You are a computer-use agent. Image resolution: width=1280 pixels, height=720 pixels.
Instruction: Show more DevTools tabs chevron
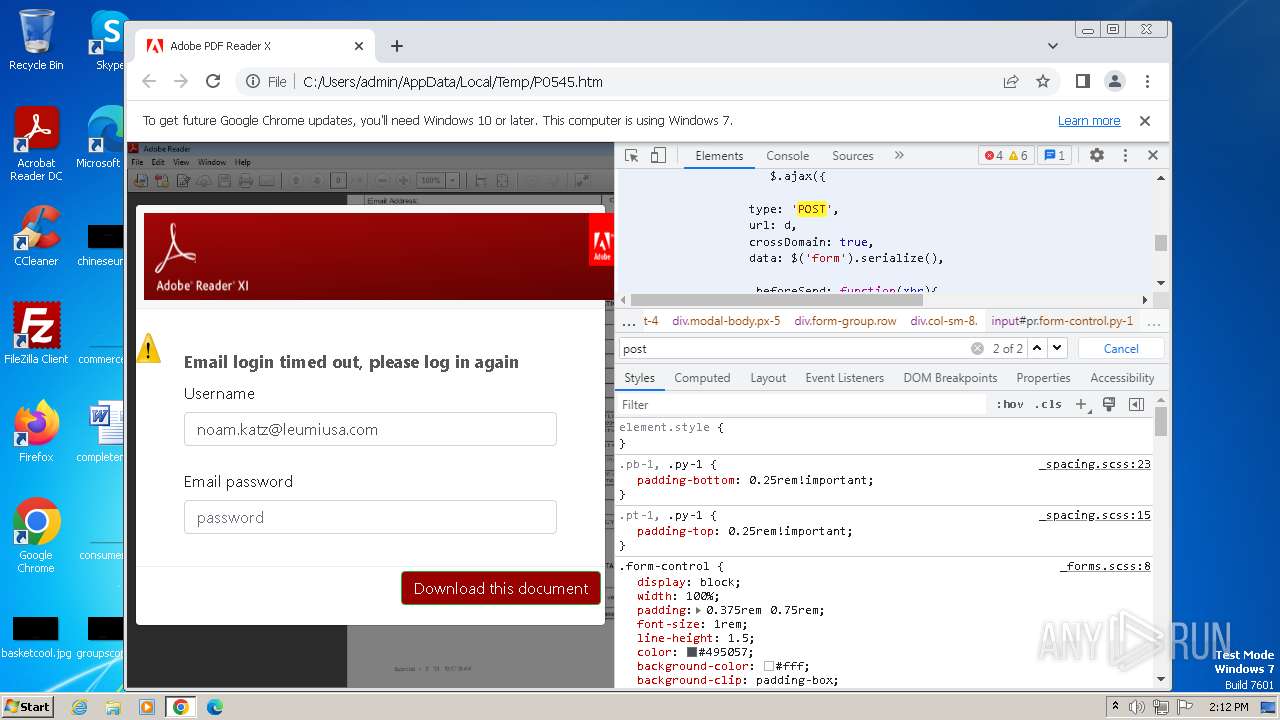click(x=899, y=155)
